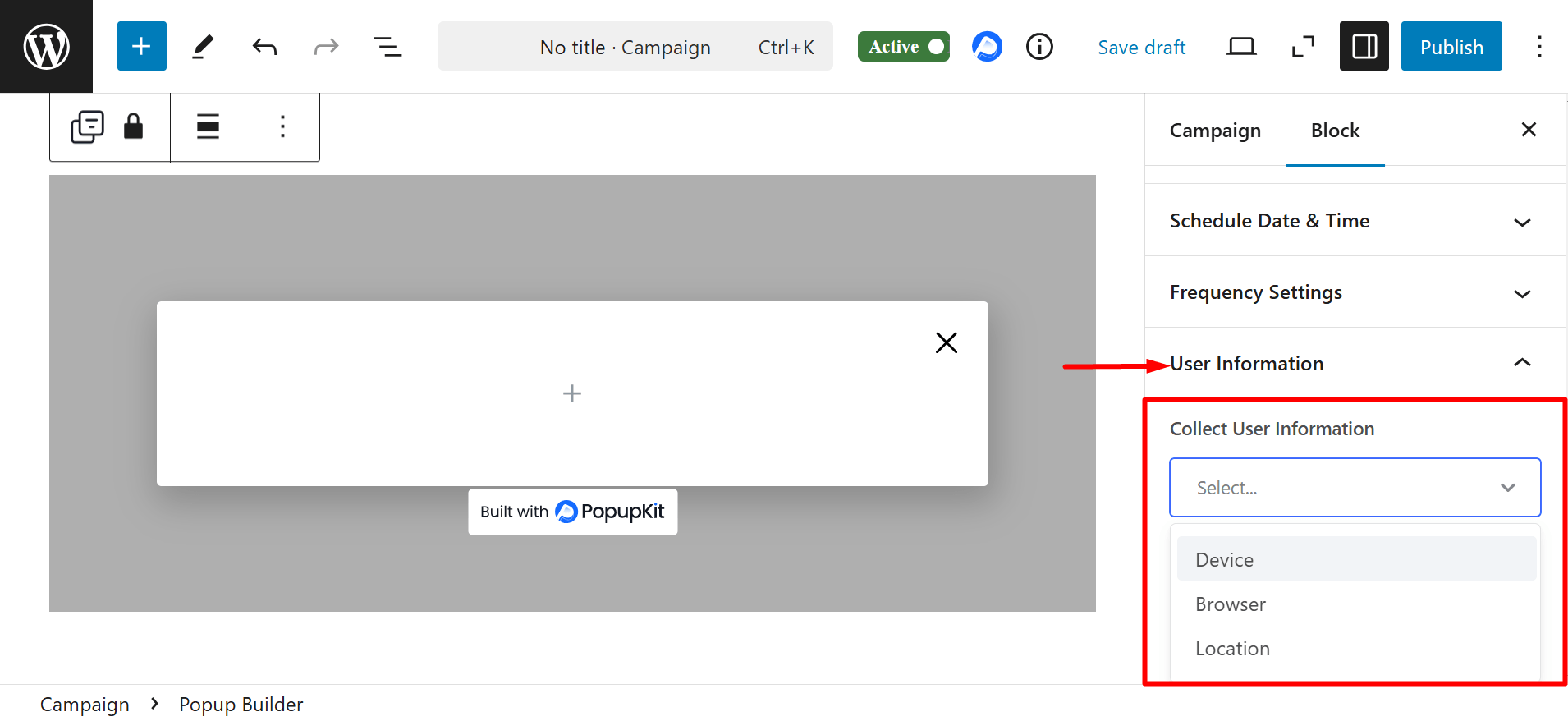This screenshot has width=1568, height=721.
Task: Click the PopupKit logo icon in toolbar
Action: tap(987, 47)
